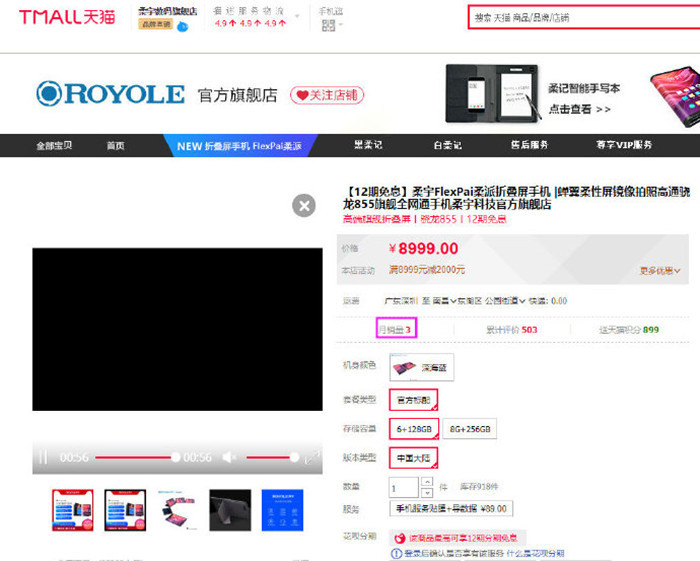Pause the product video
Viewport: 700px width, 561px height.
(x=43, y=457)
